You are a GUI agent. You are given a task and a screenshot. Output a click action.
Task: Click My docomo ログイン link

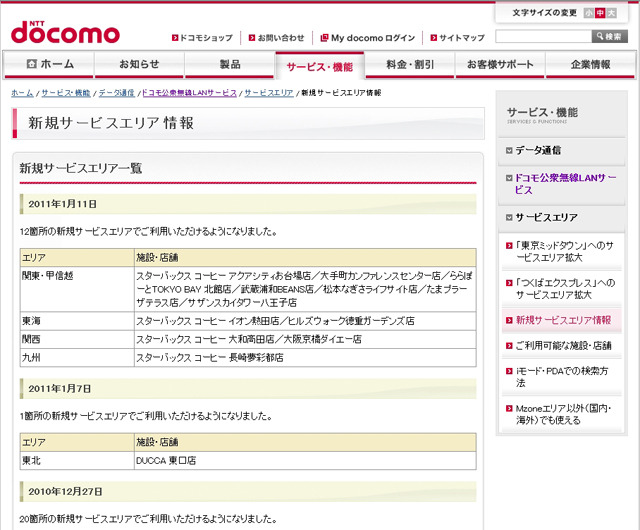coord(373,38)
